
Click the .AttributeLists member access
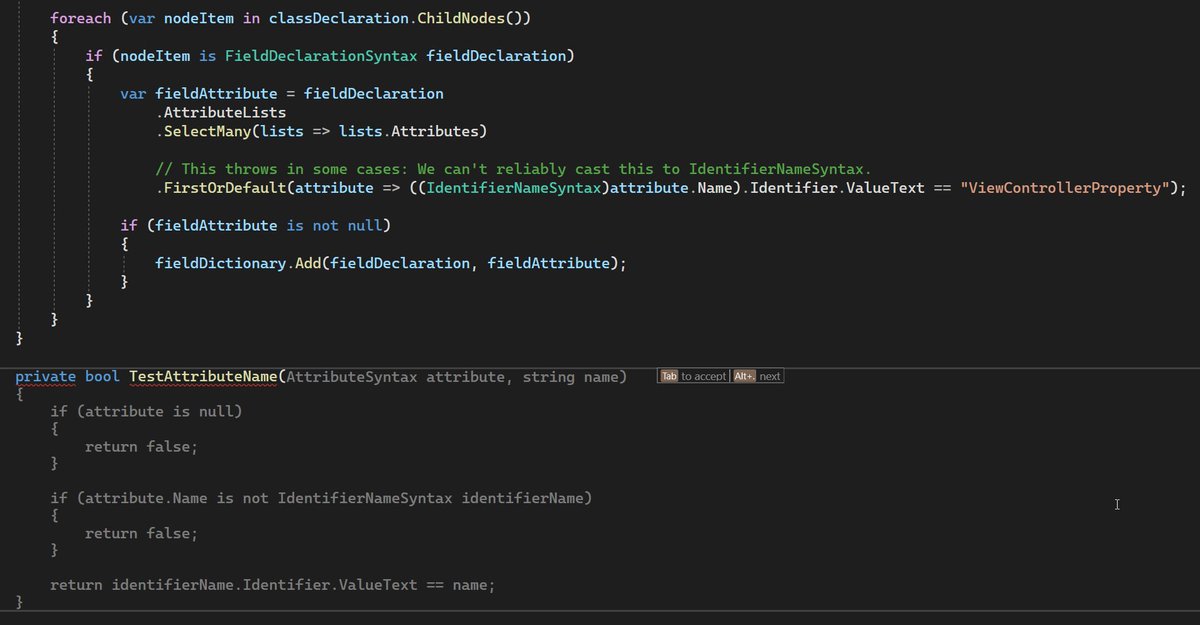tap(221, 113)
